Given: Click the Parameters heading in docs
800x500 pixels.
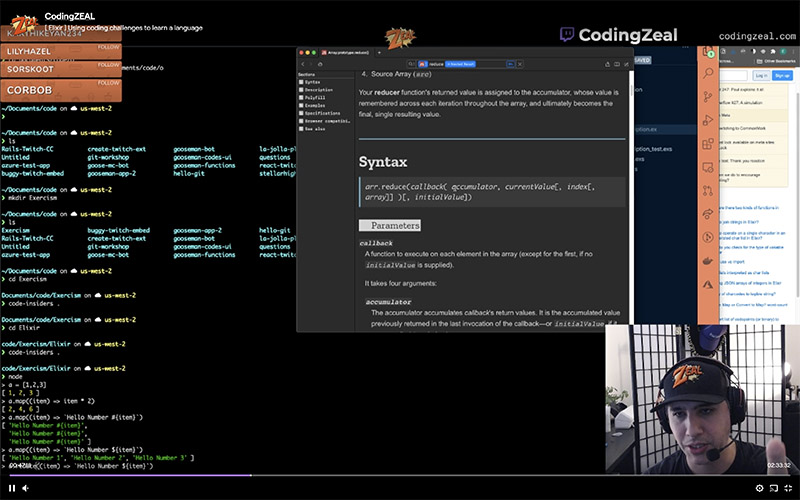Looking at the screenshot, I should 390,226.
